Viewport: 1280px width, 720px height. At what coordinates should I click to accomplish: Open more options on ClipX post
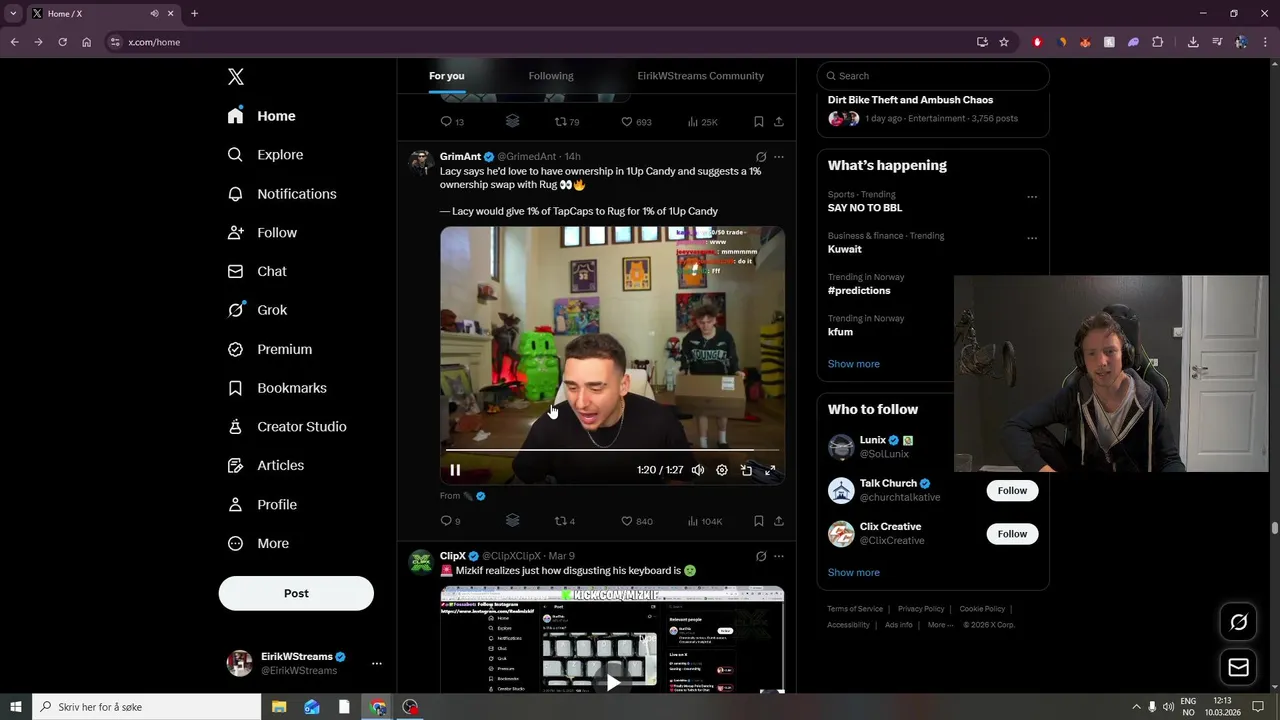tap(779, 556)
